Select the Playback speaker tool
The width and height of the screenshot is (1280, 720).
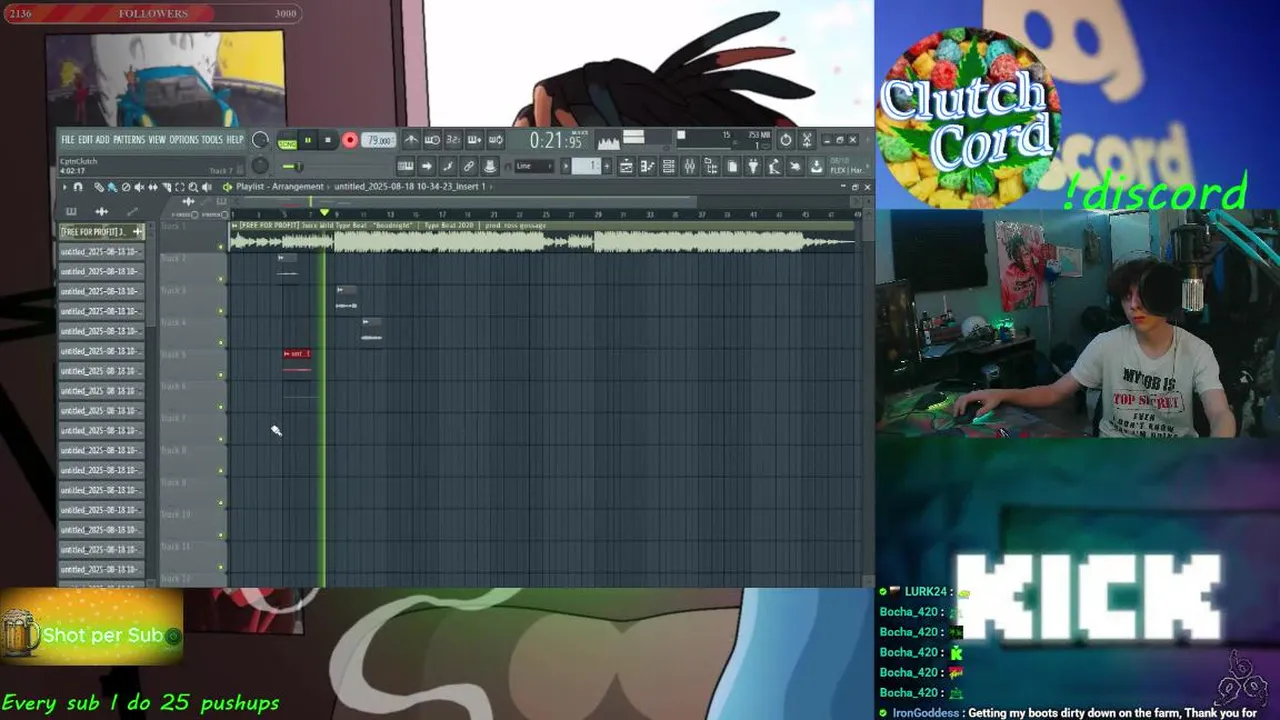pos(207,187)
